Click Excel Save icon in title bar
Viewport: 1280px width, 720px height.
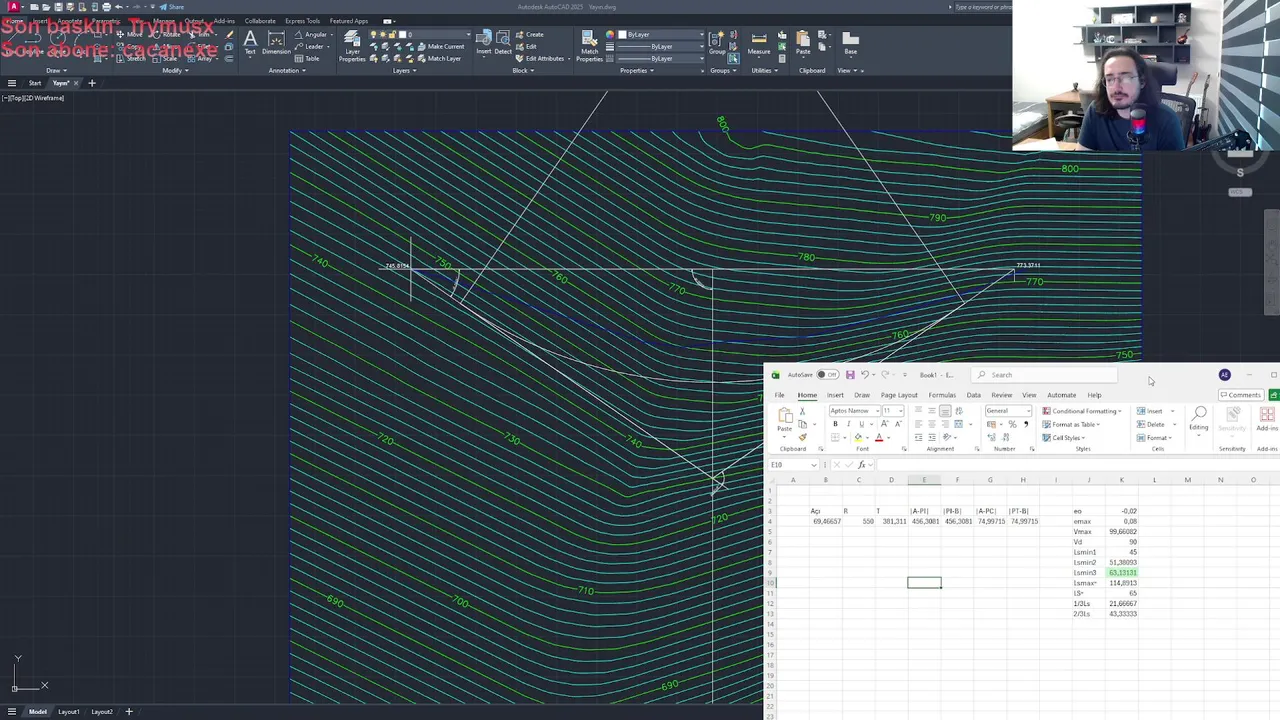(850, 375)
